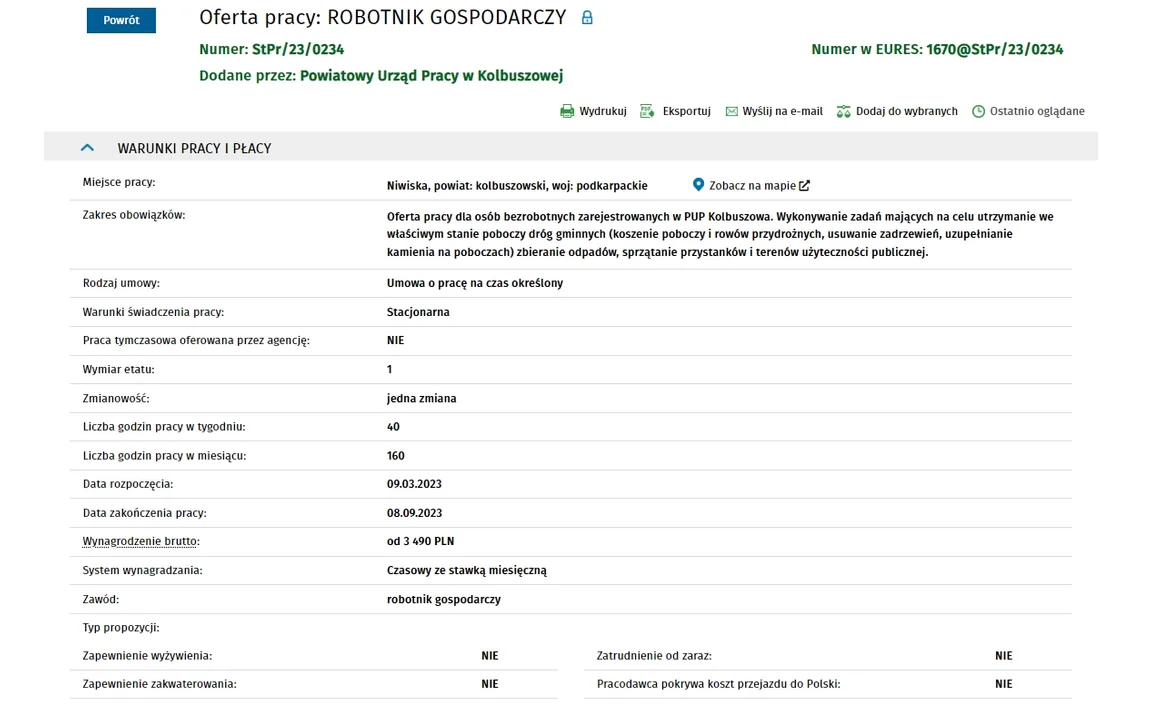Viewport: 1155px width, 720px height.
Task: Click NIE next to Zapewnienie wyżywienia
Action: coord(490,655)
